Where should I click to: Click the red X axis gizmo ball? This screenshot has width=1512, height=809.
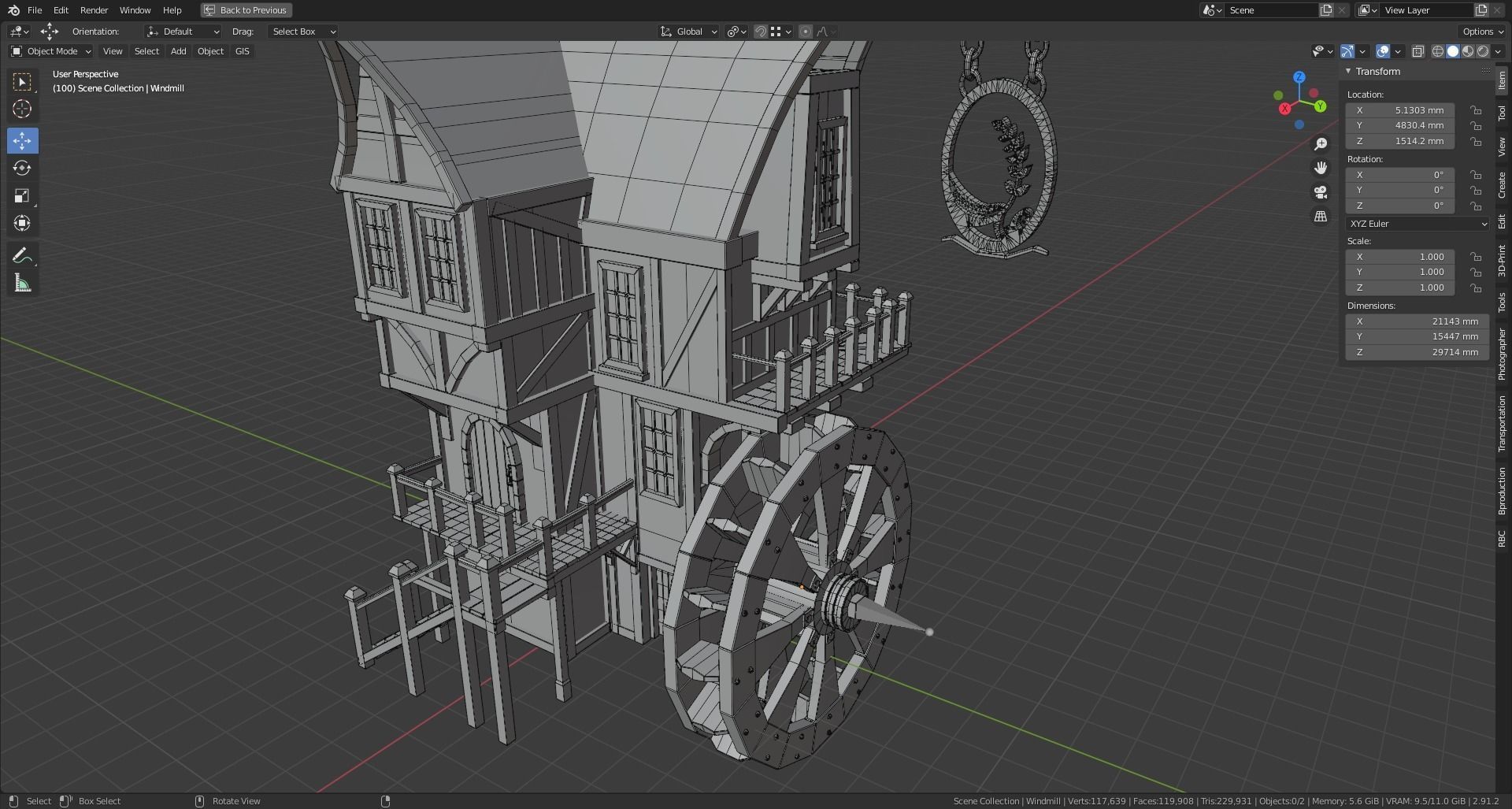pyautogui.click(x=1285, y=109)
